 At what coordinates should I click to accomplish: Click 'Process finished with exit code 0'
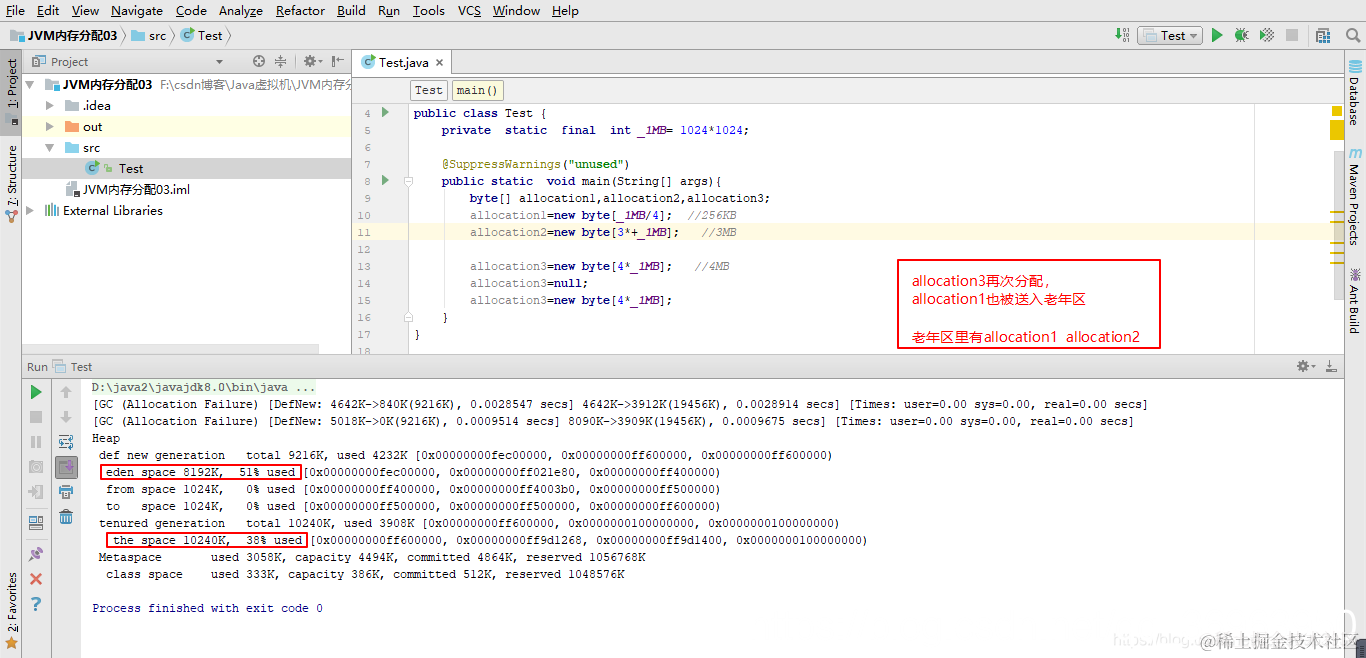pos(207,608)
